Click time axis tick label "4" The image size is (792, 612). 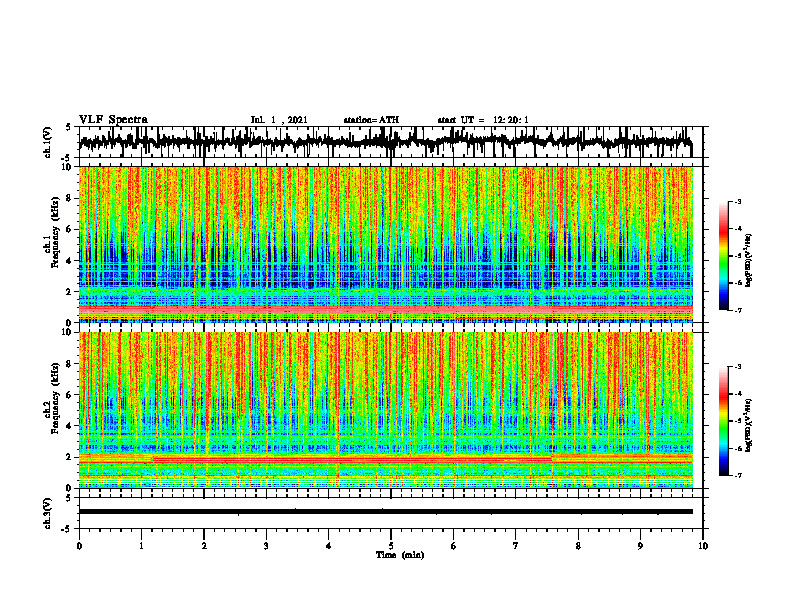(328, 546)
